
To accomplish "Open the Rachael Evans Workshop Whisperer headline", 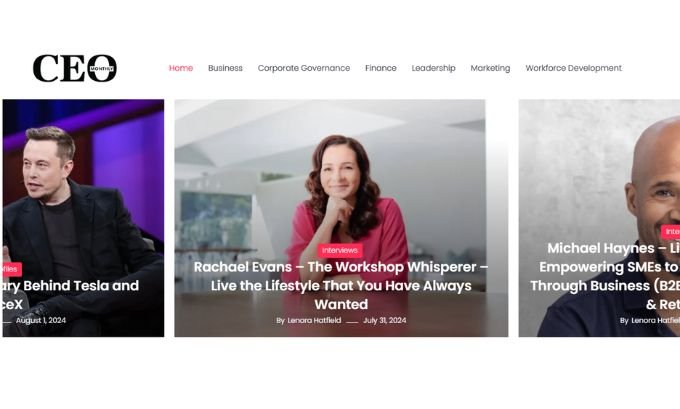I will point(341,285).
